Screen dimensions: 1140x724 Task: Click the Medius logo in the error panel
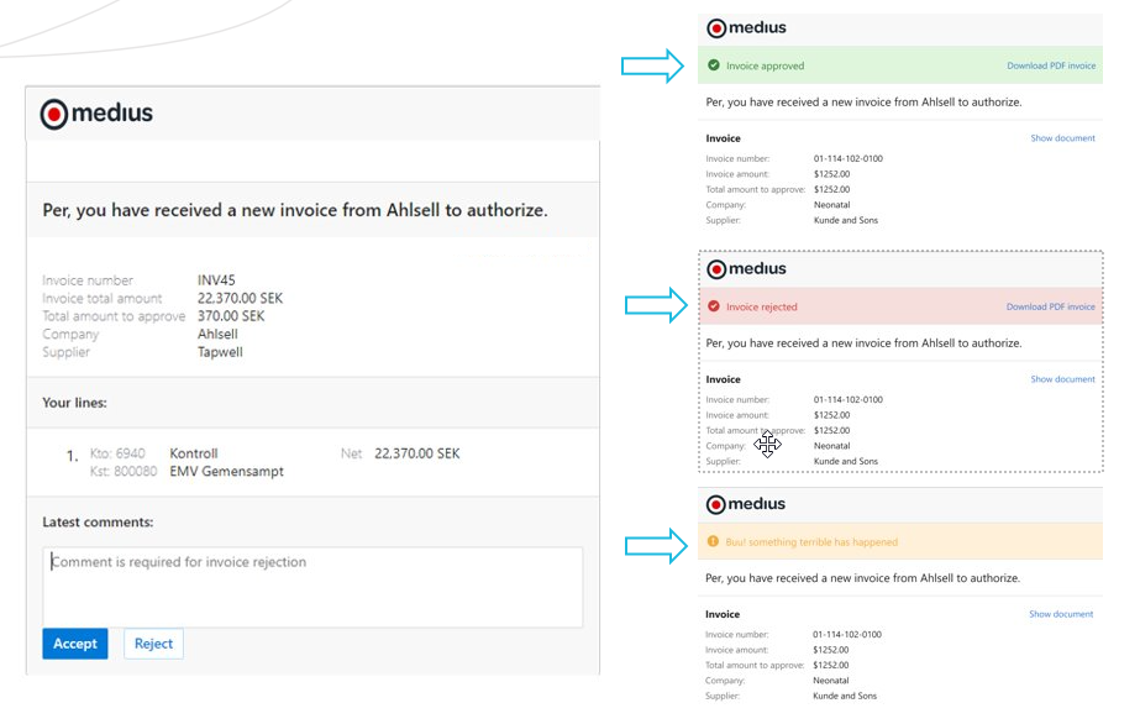[745, 504]
